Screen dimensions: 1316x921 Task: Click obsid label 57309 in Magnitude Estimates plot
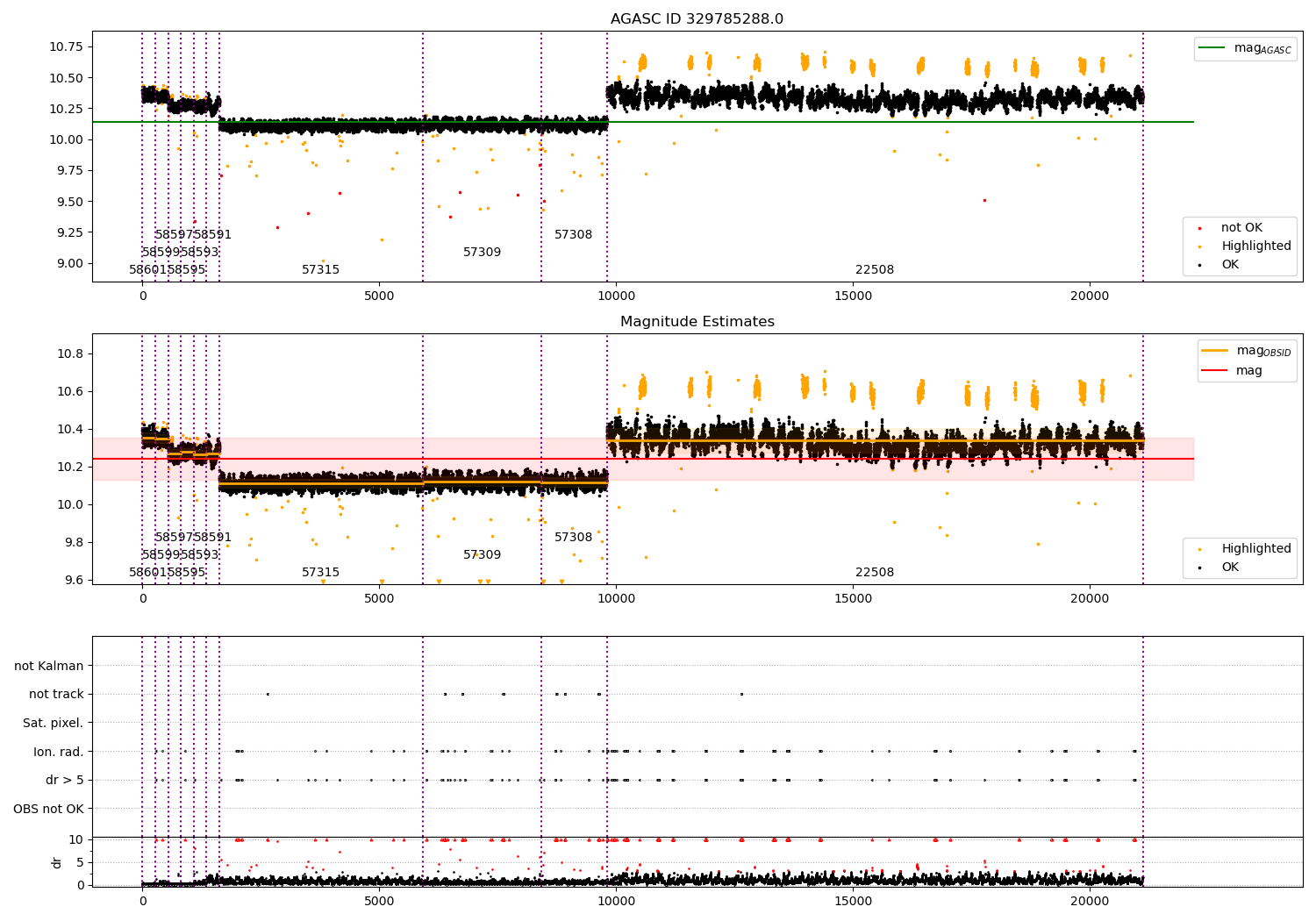click(482, 555)
